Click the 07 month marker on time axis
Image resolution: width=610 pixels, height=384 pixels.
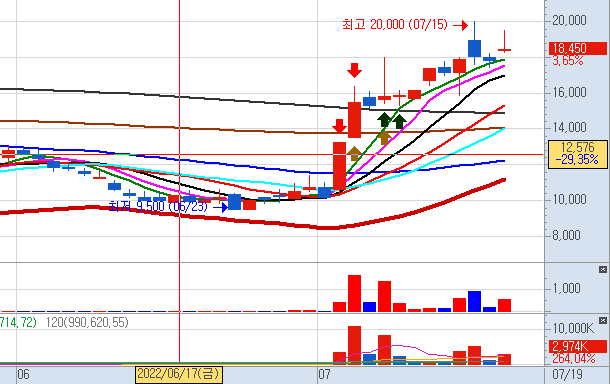tap(324, 375)
